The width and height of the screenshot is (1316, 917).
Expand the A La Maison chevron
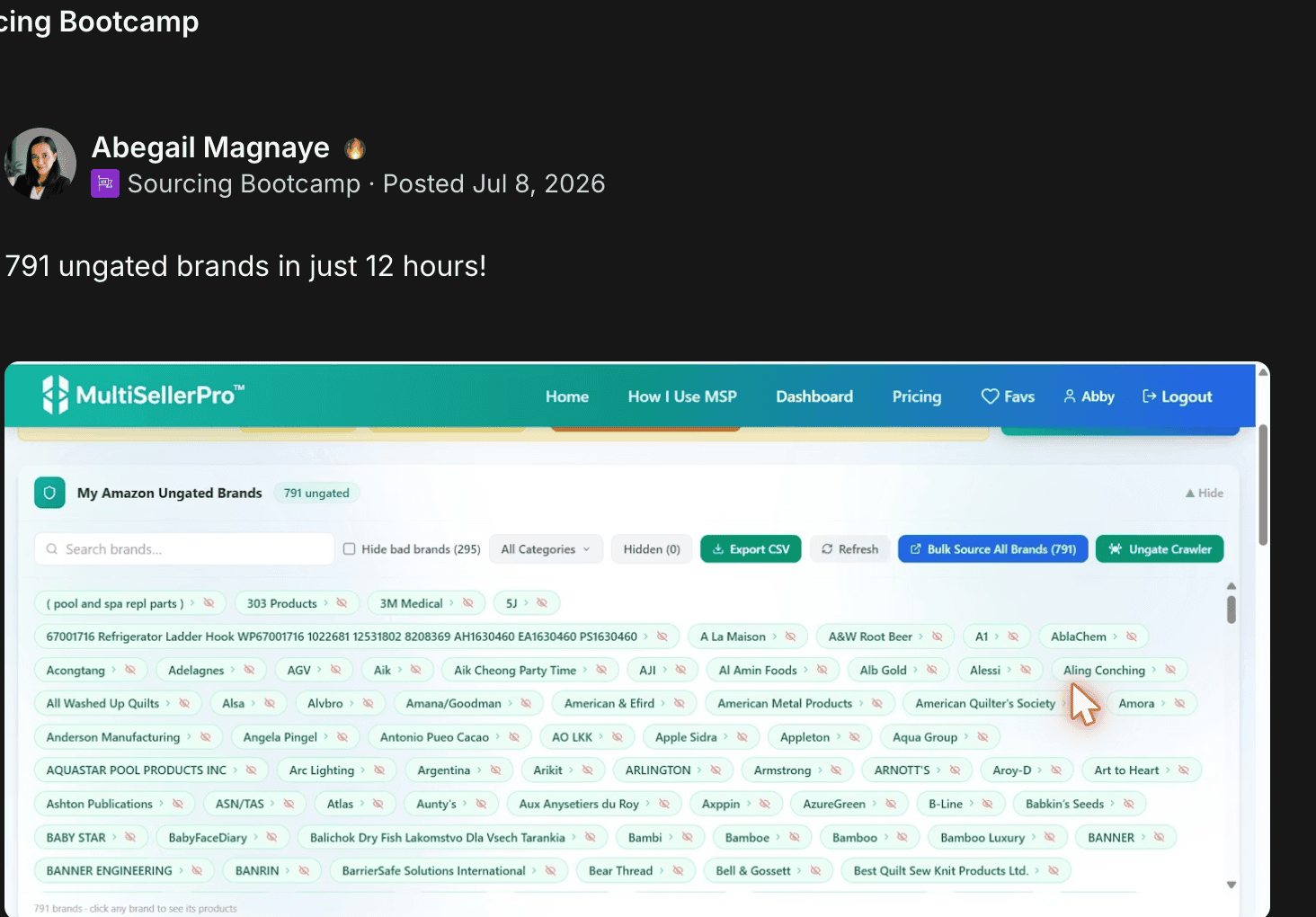pos(775,637)
